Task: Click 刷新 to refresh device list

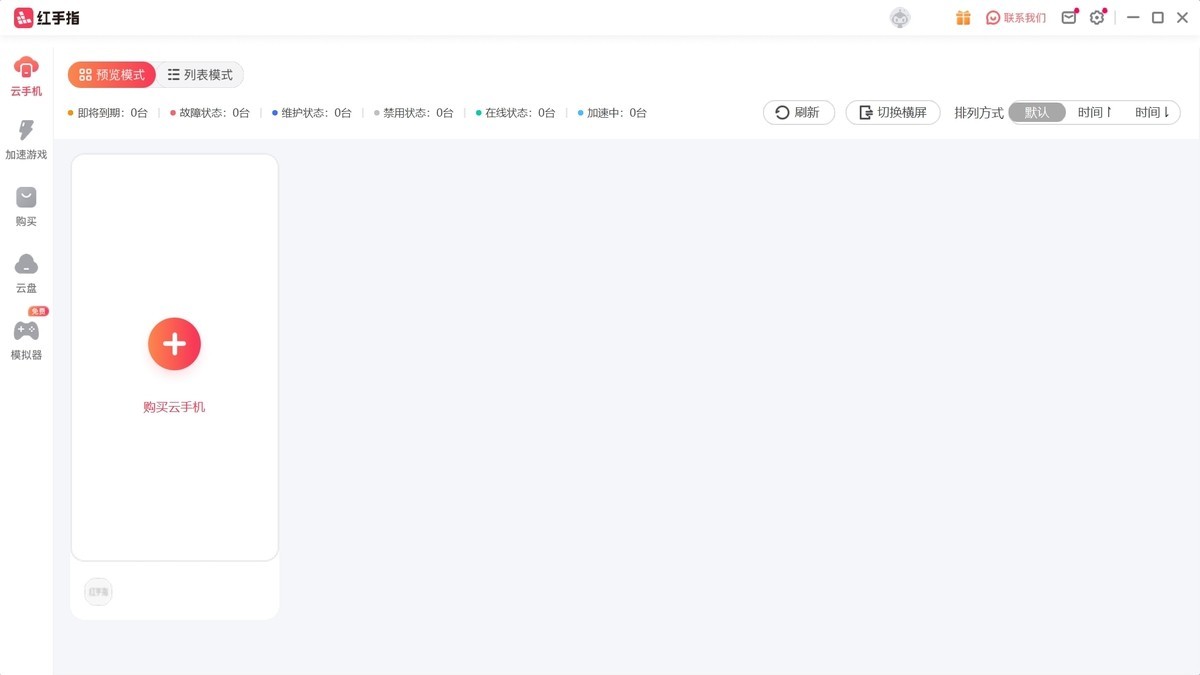Action: (798, 112)
